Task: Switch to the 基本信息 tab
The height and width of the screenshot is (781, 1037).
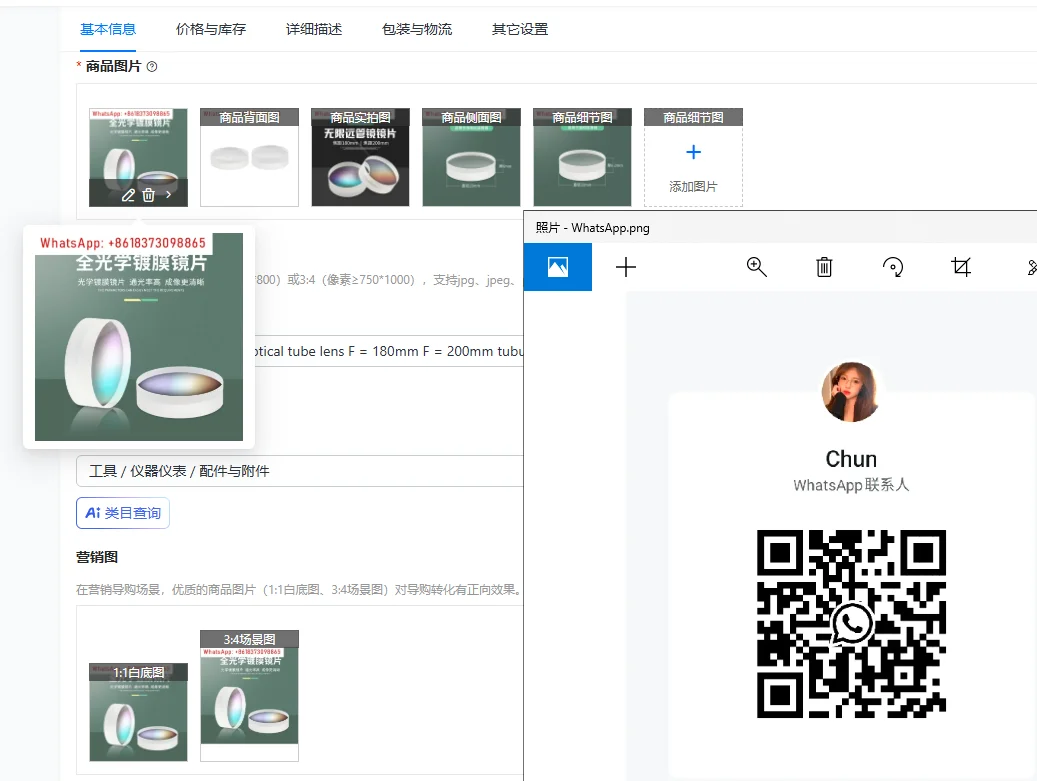Action: 108,29
